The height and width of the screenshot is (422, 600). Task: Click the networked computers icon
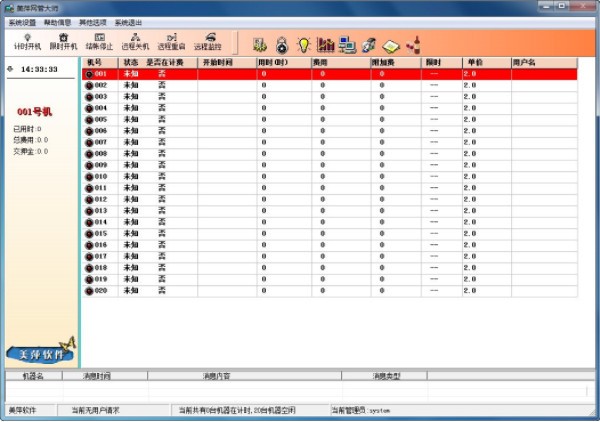click(347, 45)
